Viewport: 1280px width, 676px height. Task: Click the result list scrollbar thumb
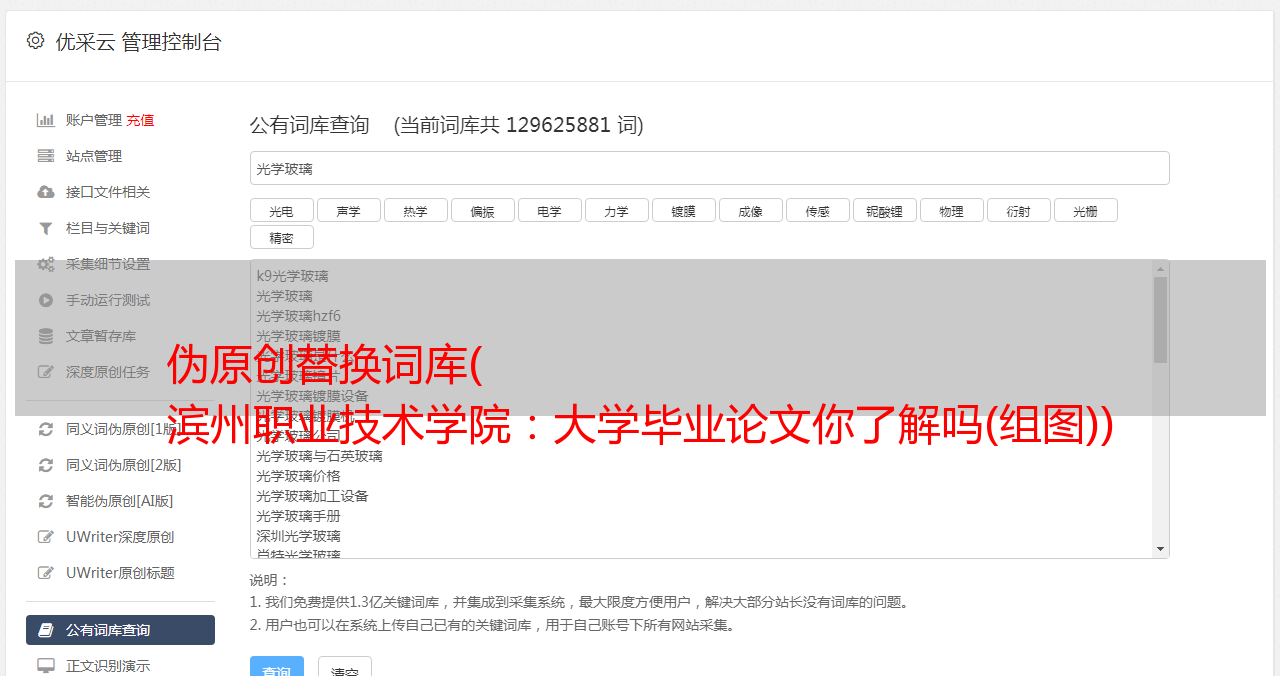pos(1160,320)
